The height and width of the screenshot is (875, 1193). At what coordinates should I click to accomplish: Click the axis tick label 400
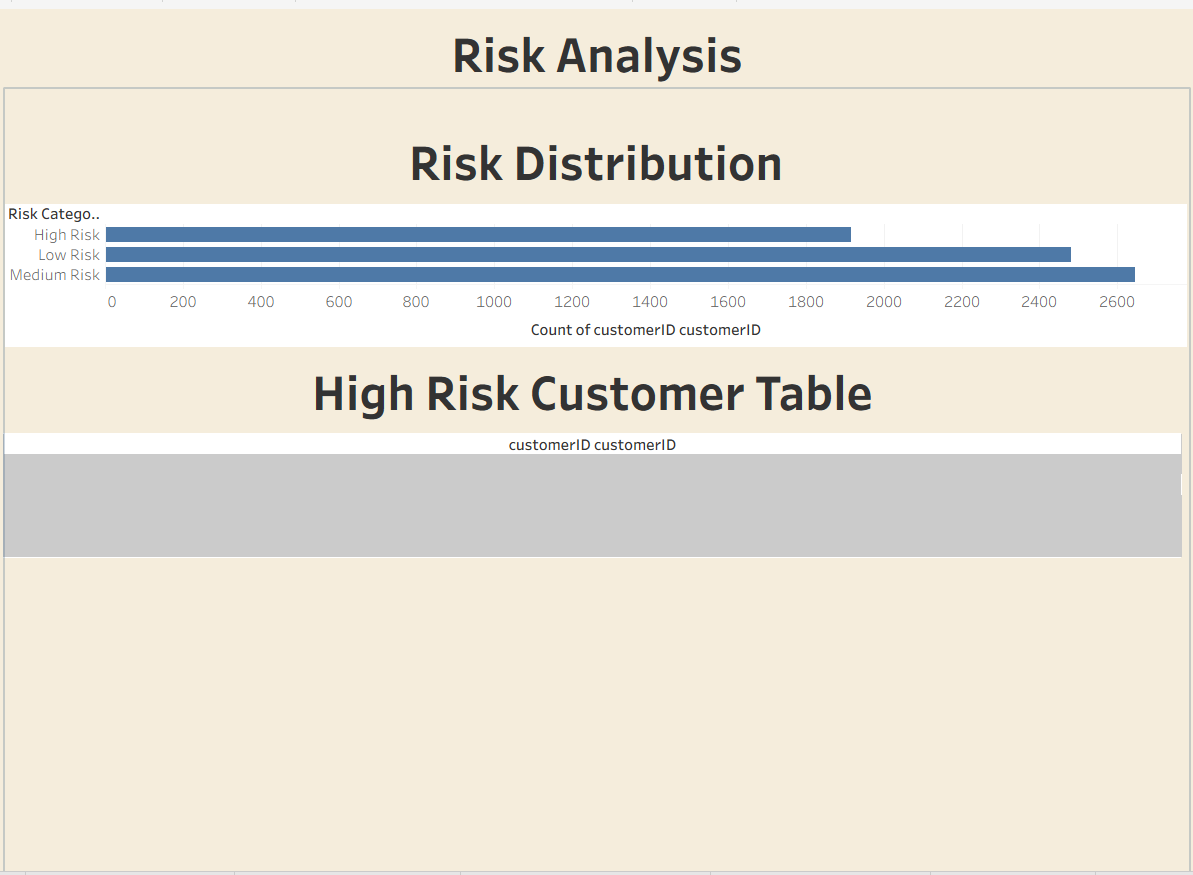(x=261, y=302)
